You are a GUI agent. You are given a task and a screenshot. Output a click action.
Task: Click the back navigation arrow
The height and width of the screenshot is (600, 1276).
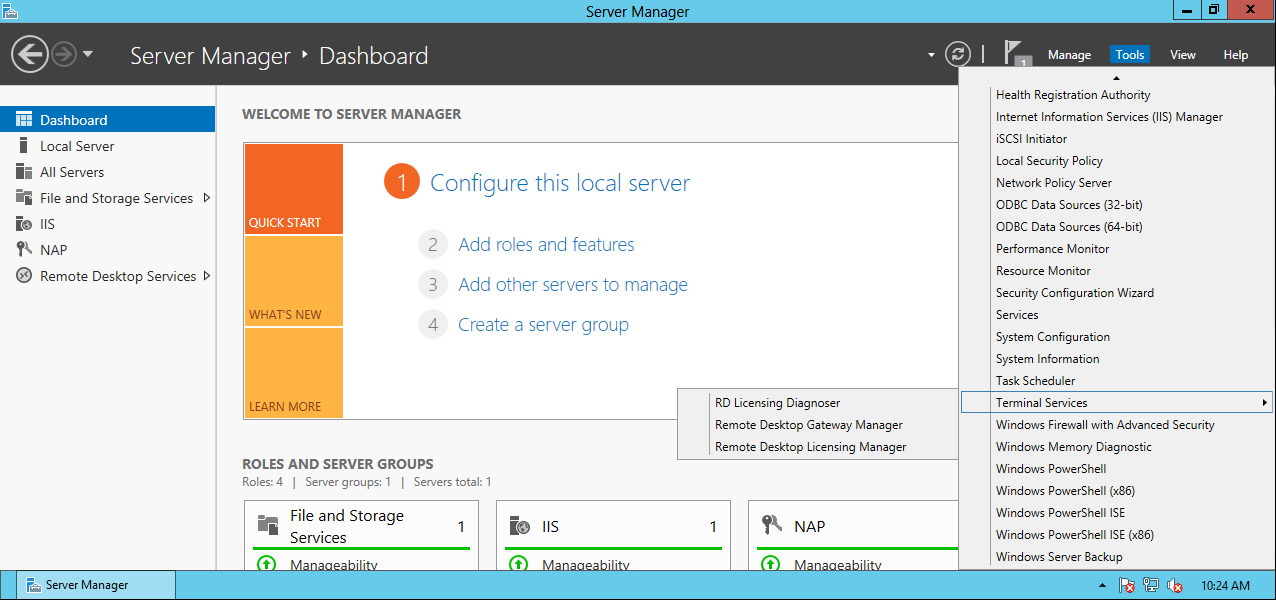(29, 52)
